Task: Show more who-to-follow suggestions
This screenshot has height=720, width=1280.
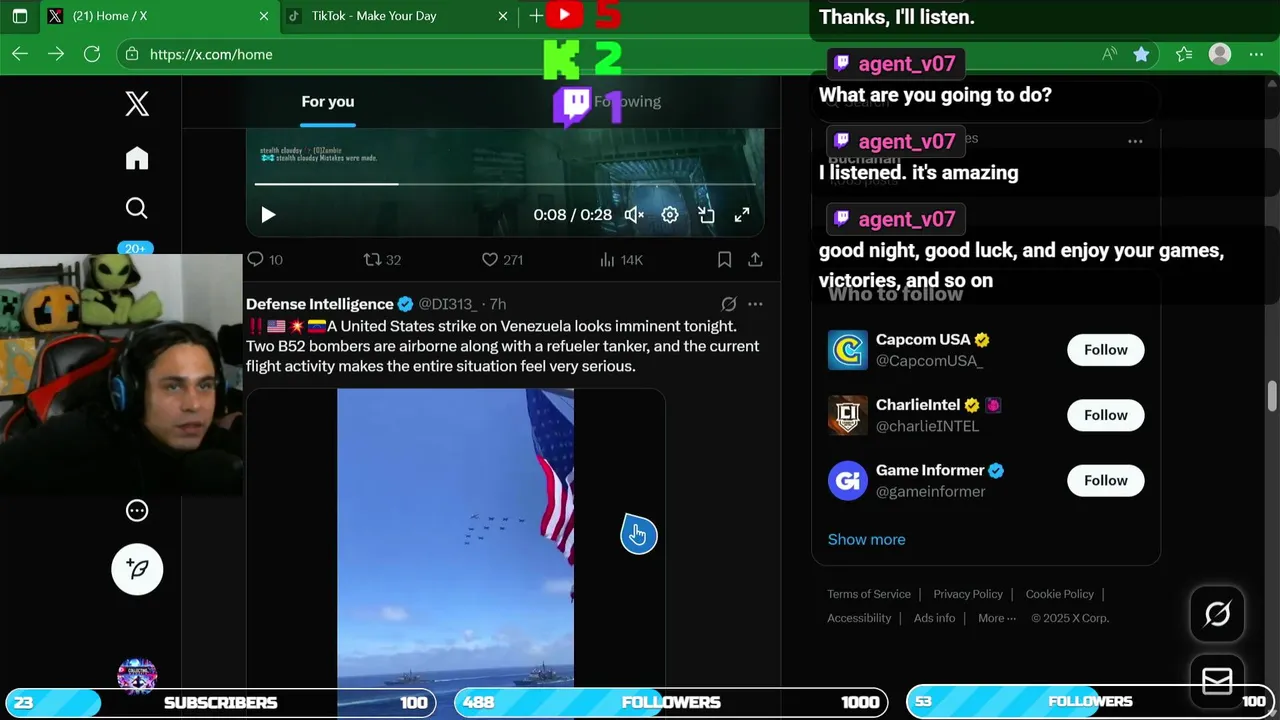Action: click(x=866, y=540)
